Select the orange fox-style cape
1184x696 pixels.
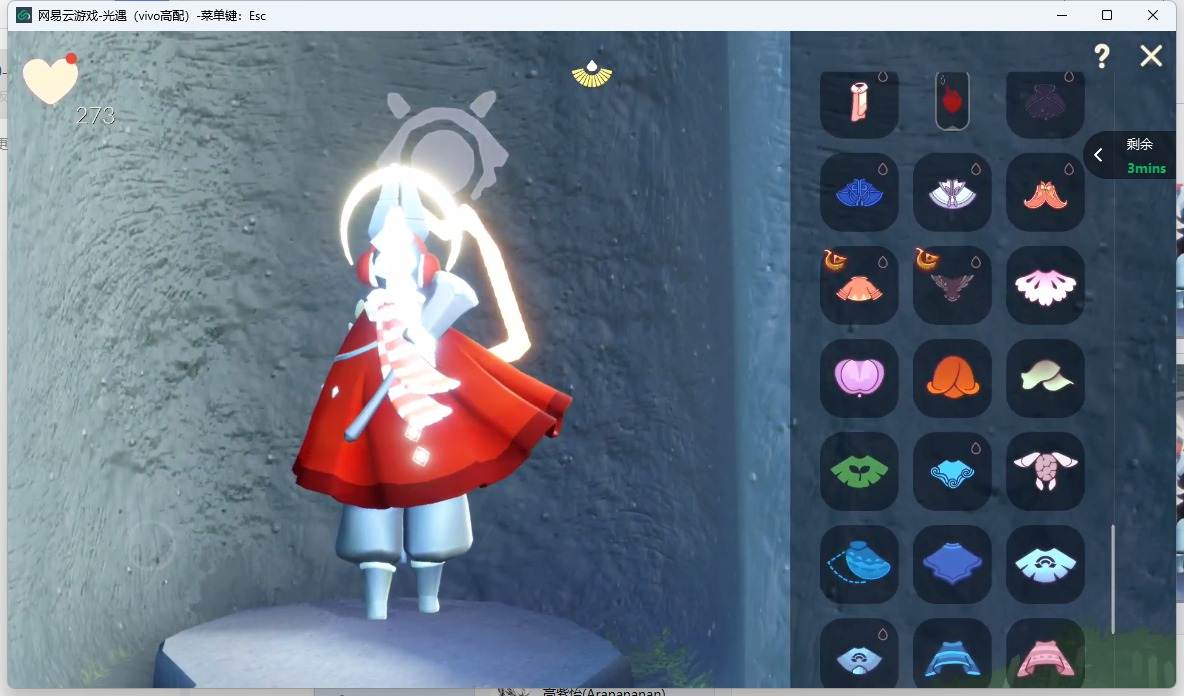(x=1045, y=192)
